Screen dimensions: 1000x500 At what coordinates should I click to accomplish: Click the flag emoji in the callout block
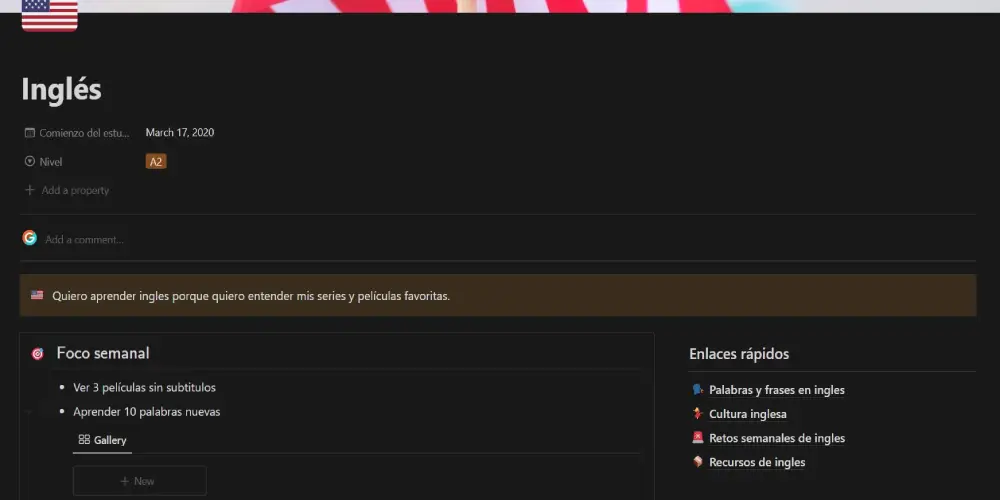[37, 296]
